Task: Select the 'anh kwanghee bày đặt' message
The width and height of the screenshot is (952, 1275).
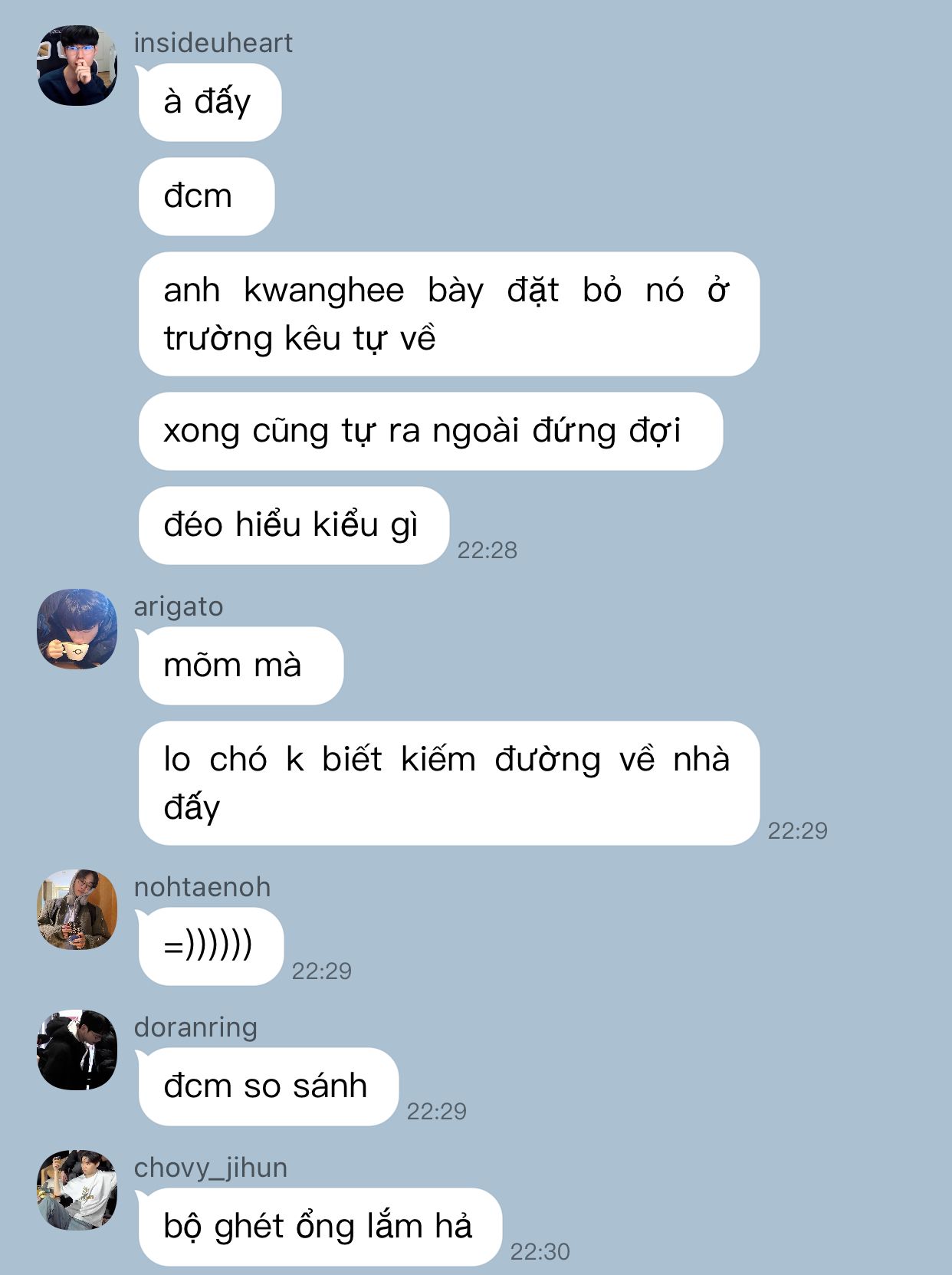Action: pos(449,314)
